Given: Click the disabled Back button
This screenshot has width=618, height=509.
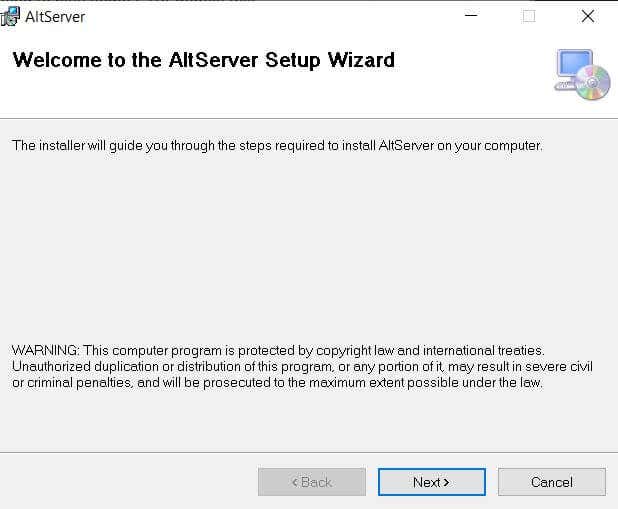Looking at the screenshot, I should tap(312, 482).
